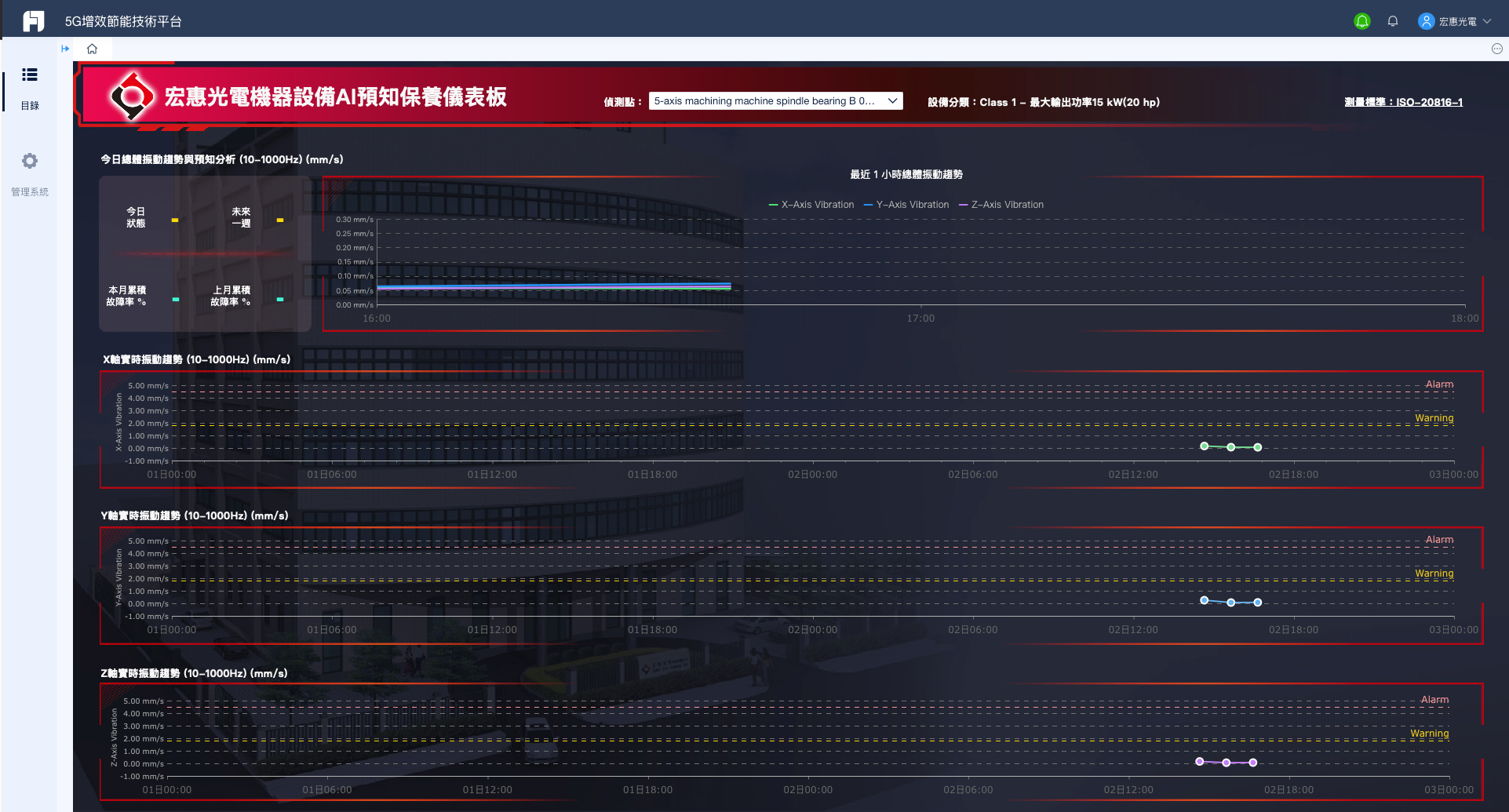Collapse sidebar using the arrow toggle icon
The image size is (1509, 812).
[65, 49]
